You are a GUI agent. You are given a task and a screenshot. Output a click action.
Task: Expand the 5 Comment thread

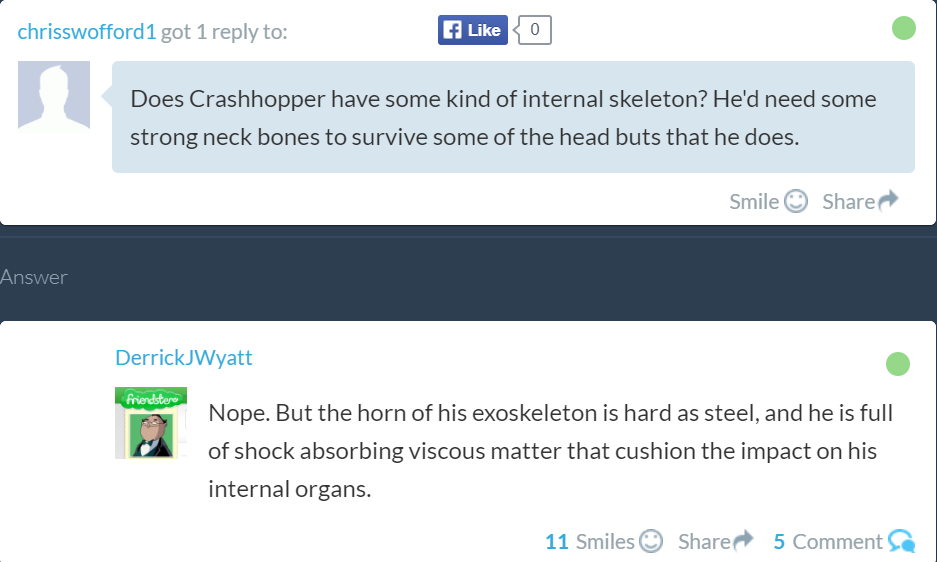pyautogui.click(x=828, y=541)
